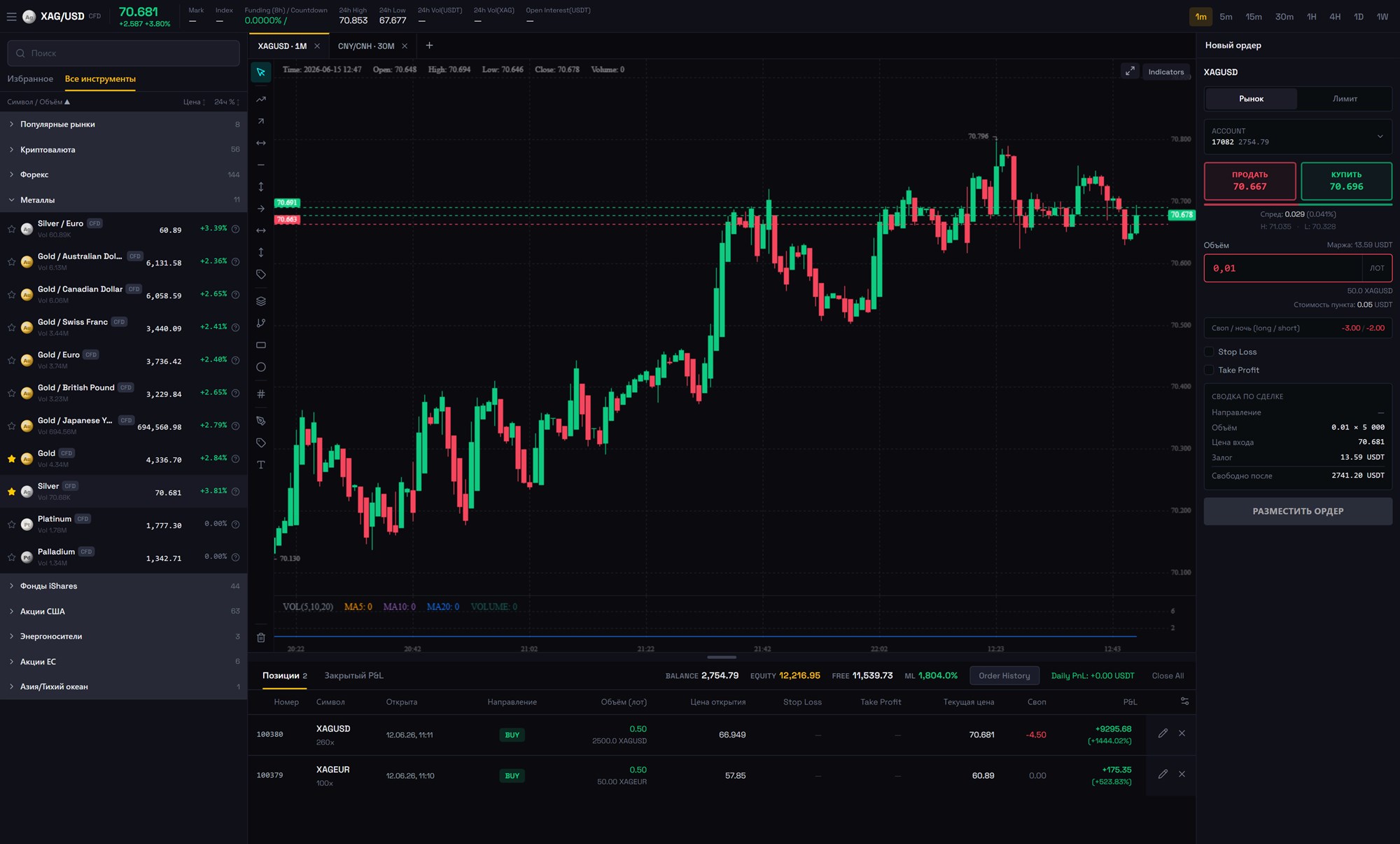
Task: Unstar the Gold CFD favorite
Action: click(11, 459)
